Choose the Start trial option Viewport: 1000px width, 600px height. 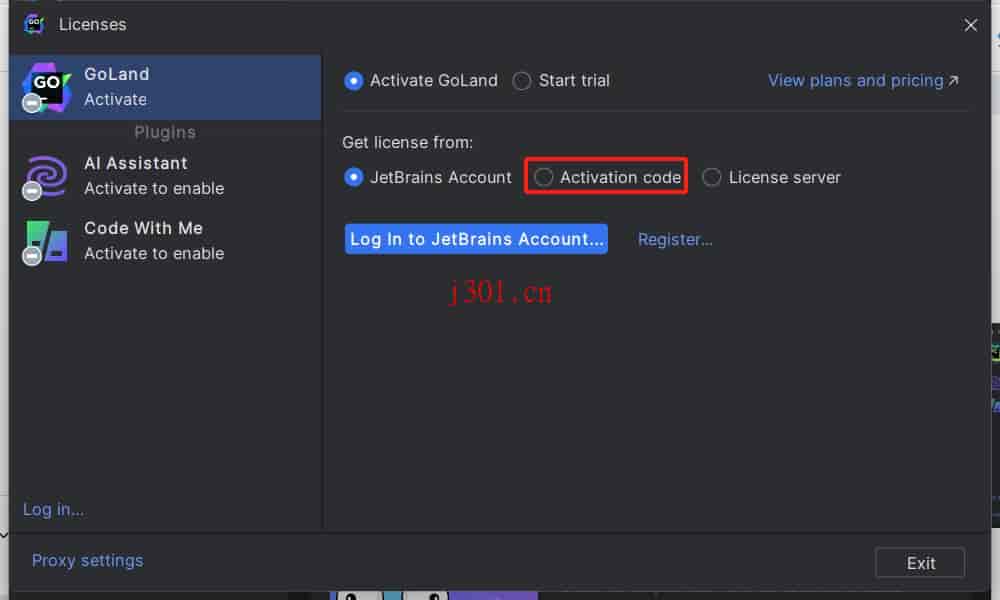click(522, 81)
